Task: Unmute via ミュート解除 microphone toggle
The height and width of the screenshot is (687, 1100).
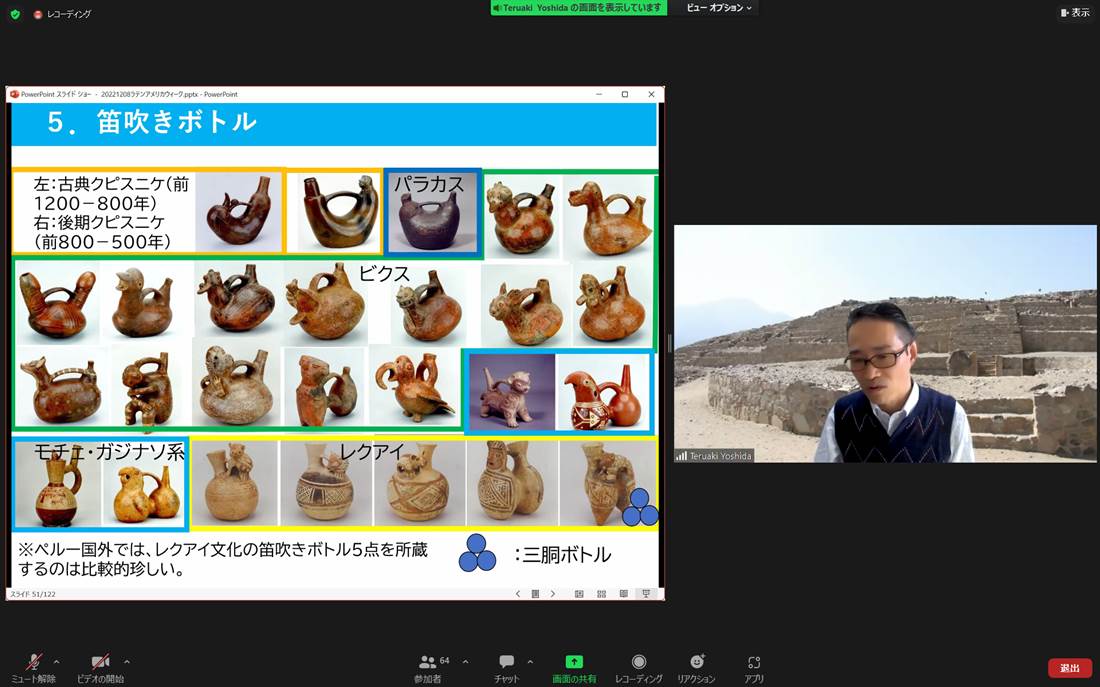Action: point(34,660)
